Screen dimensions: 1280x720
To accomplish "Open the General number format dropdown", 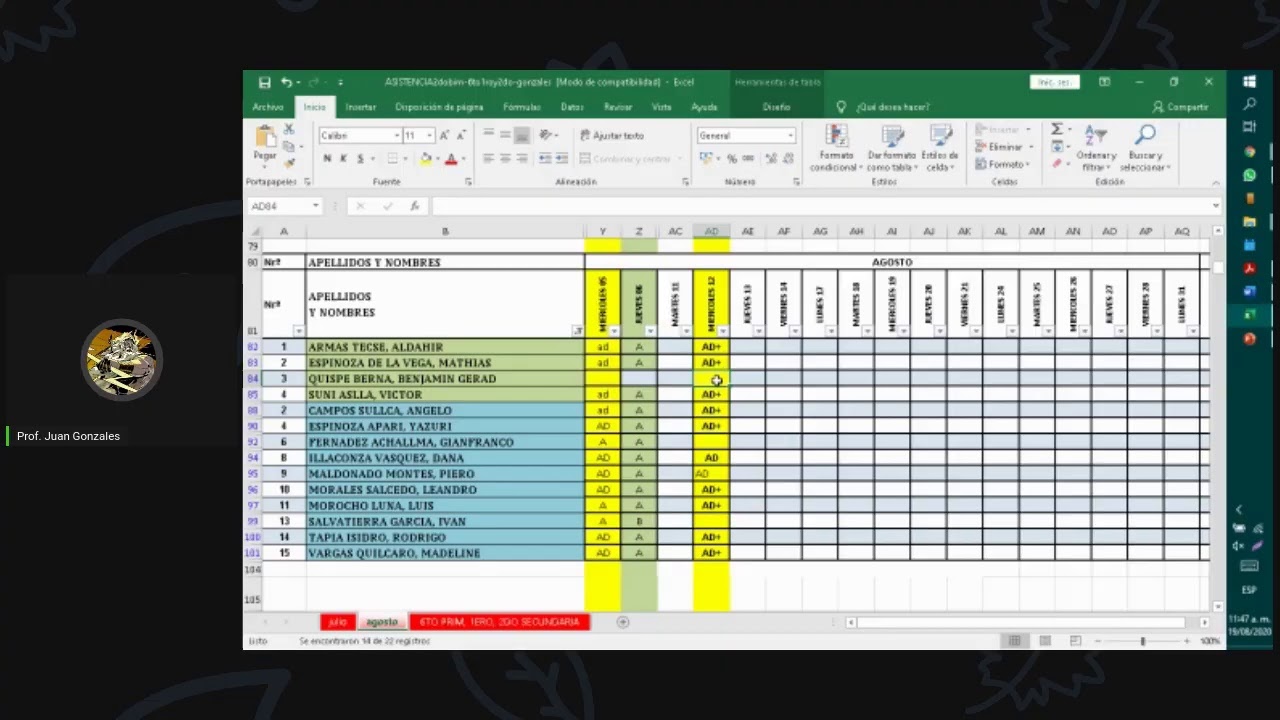I will coord(790,136).
